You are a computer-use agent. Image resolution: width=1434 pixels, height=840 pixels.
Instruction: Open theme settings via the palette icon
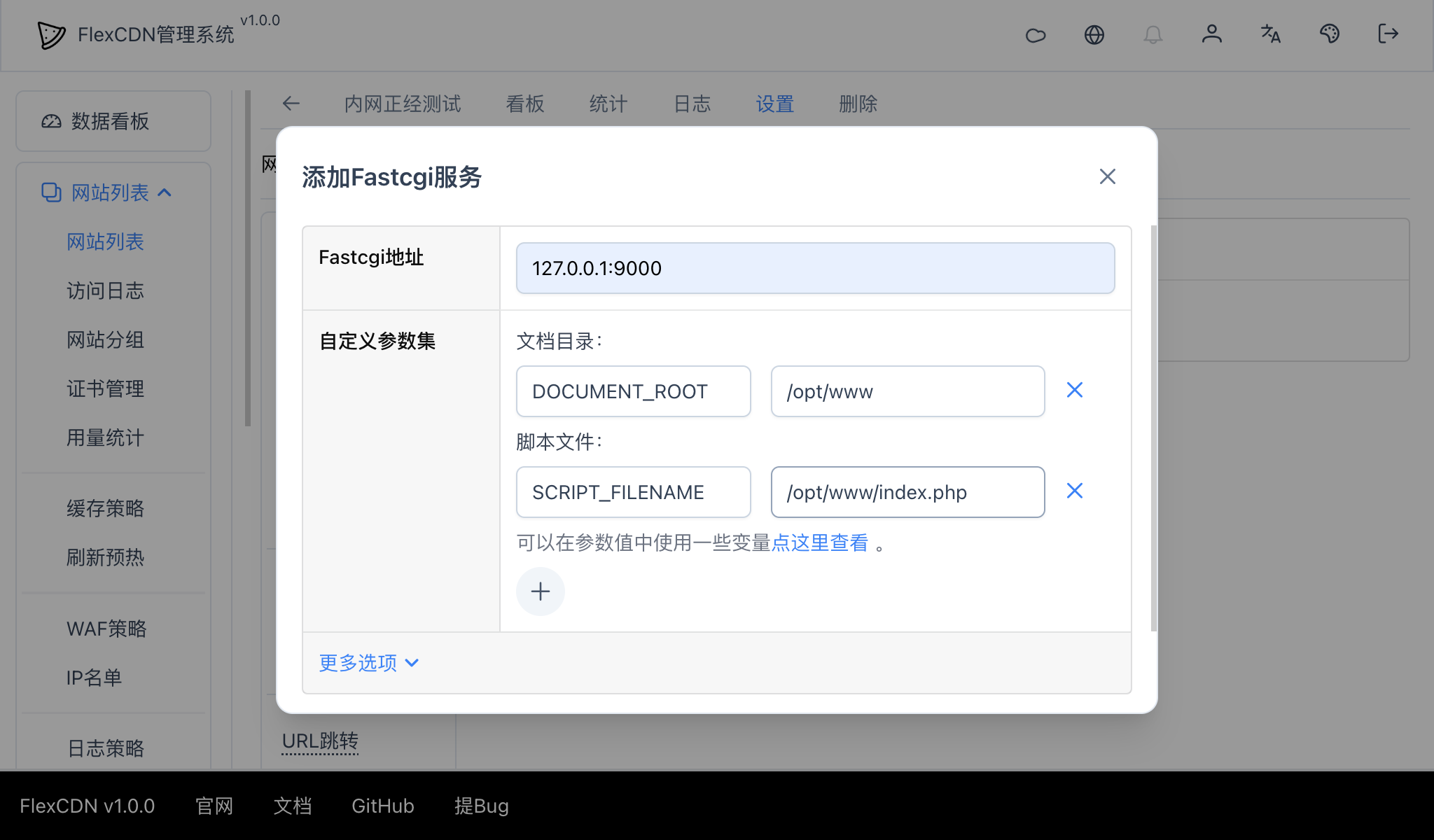pyautogui.click(x=1330, y=34)
